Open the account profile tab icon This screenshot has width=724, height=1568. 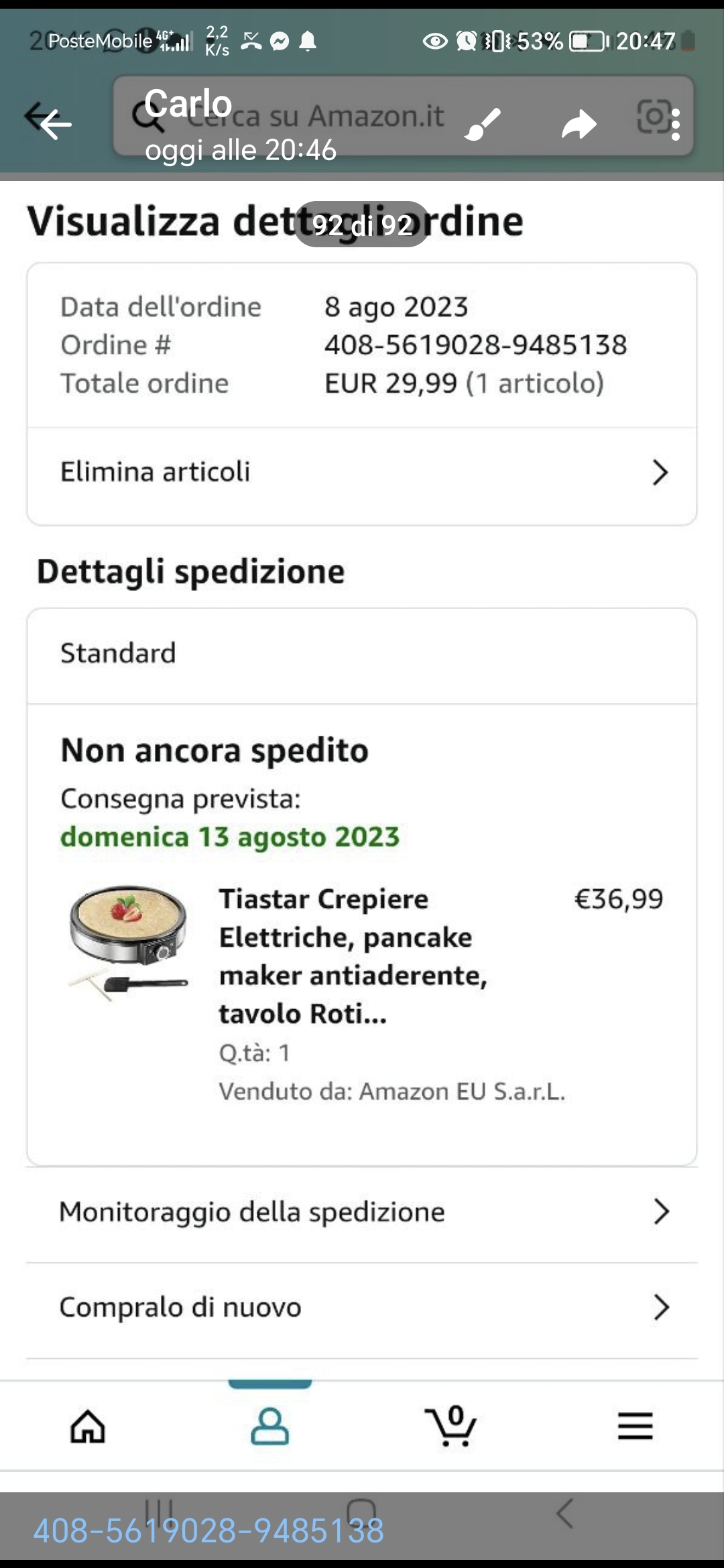click(269, 1425)
